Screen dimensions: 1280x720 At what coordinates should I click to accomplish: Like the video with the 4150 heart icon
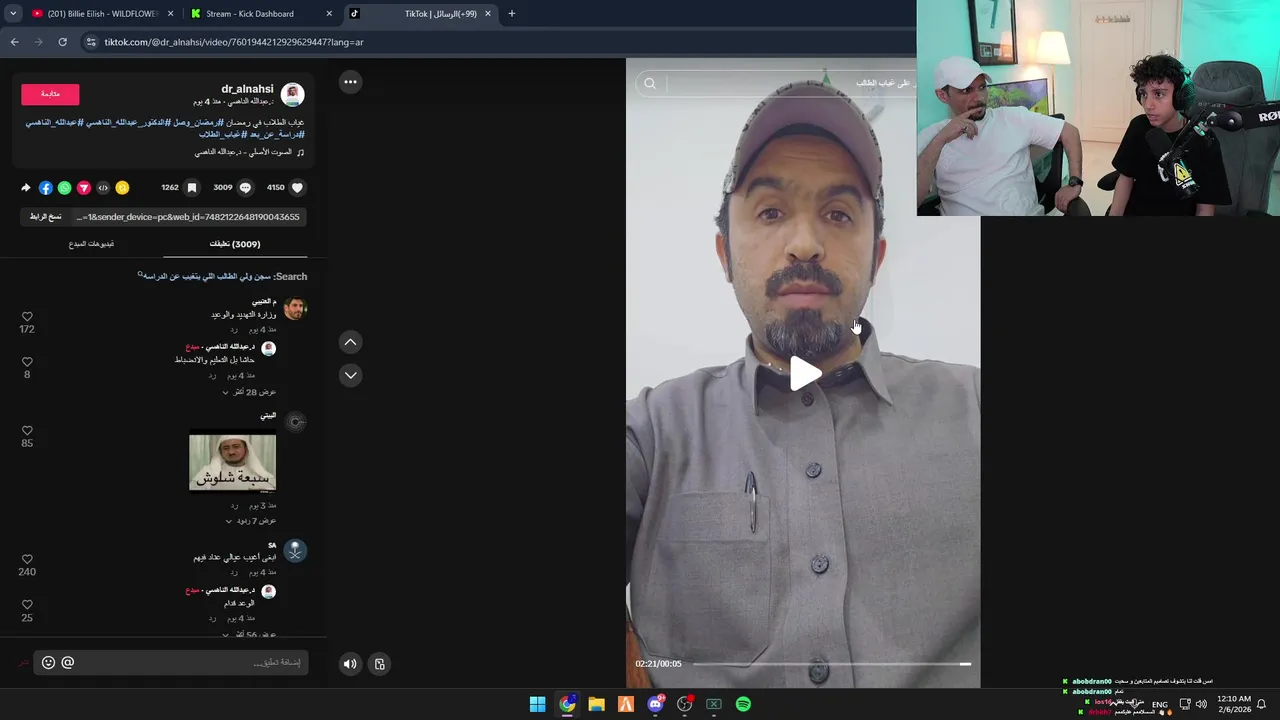tap(297, 187)
